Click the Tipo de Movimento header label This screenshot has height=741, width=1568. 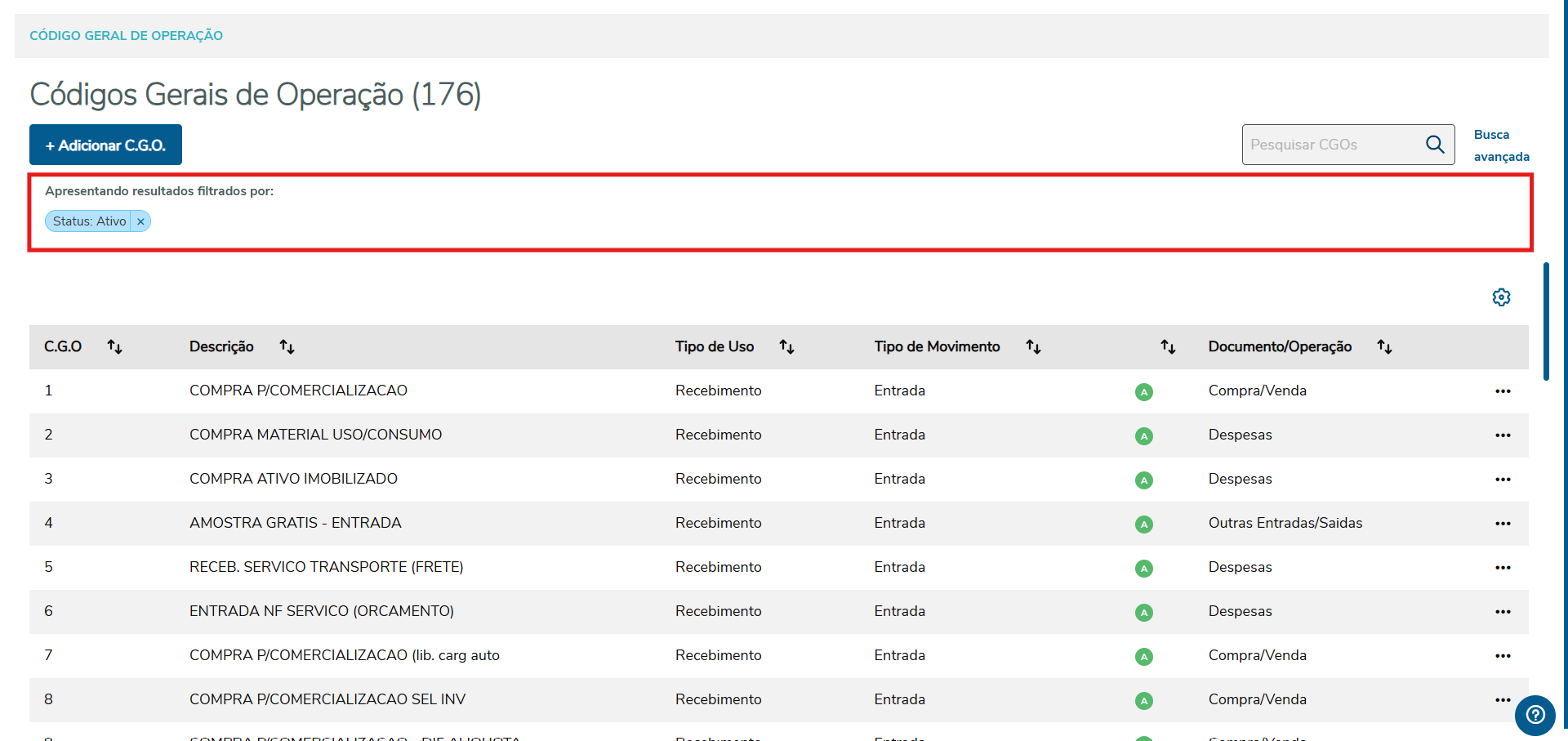937,347
